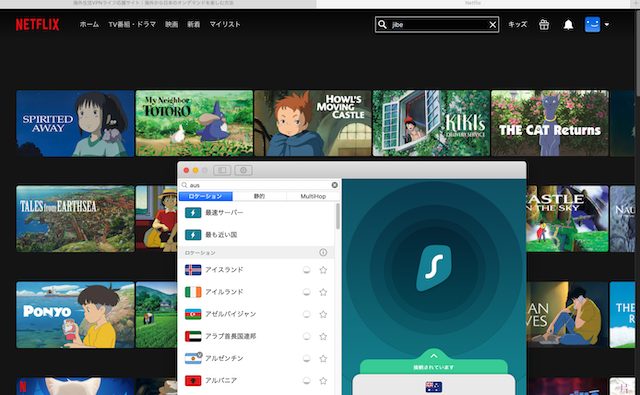Expand connection panel with up chevron
This screenshot has height=395, width=640.
pyautogui.click(x=433, y=356)
